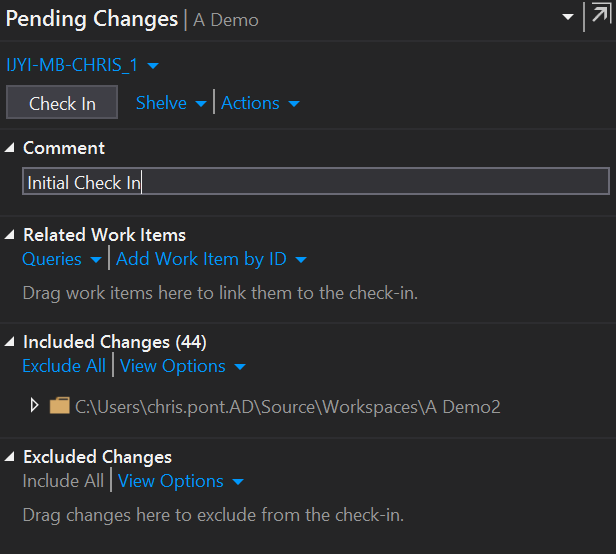Image resolution: width=616 pixels, height=554 pixels.
Task: Select the C:\Users\chris.pont.AD workspace path item
Action: click(288, 407)
